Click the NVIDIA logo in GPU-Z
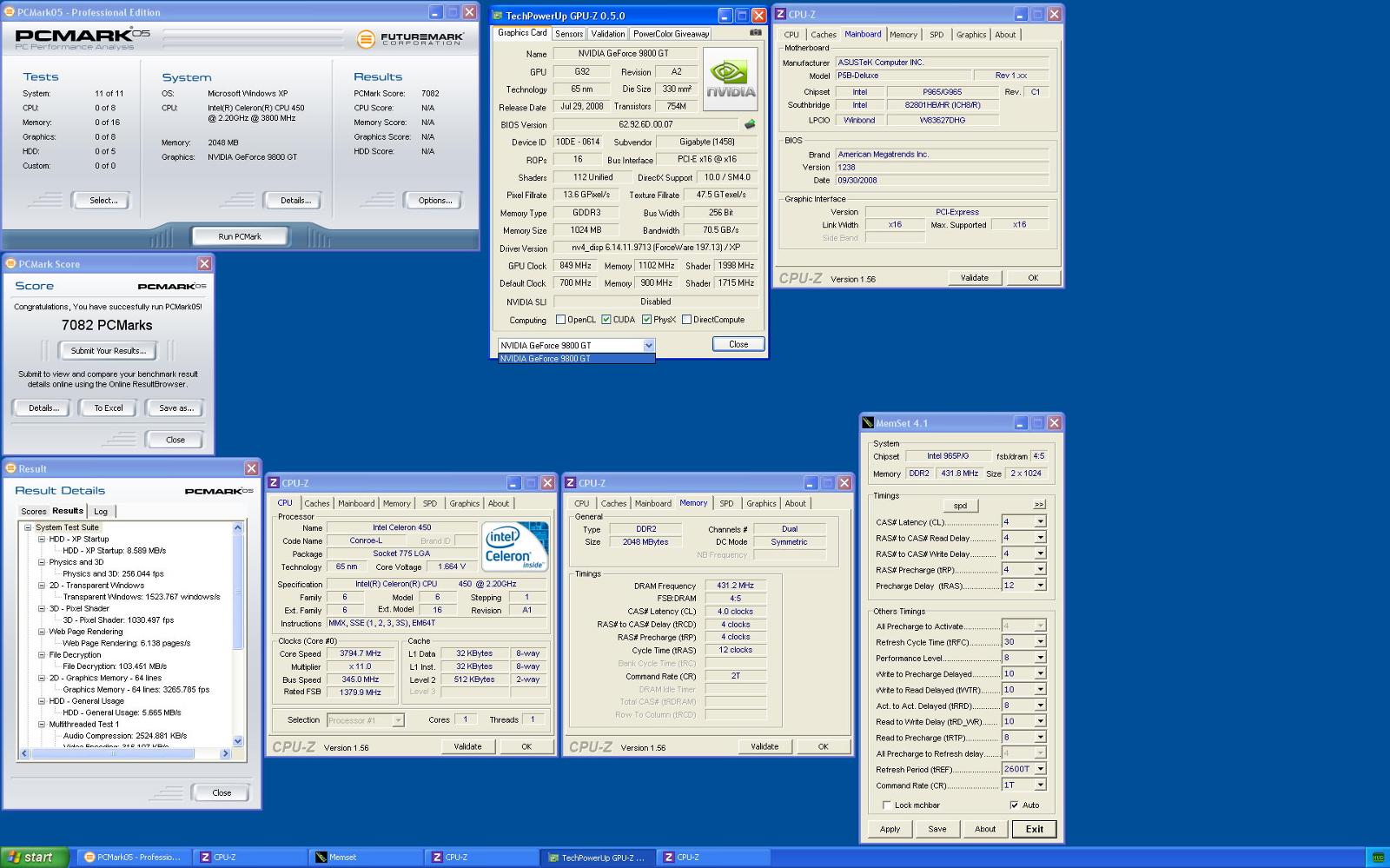 (x=730, y=79)
